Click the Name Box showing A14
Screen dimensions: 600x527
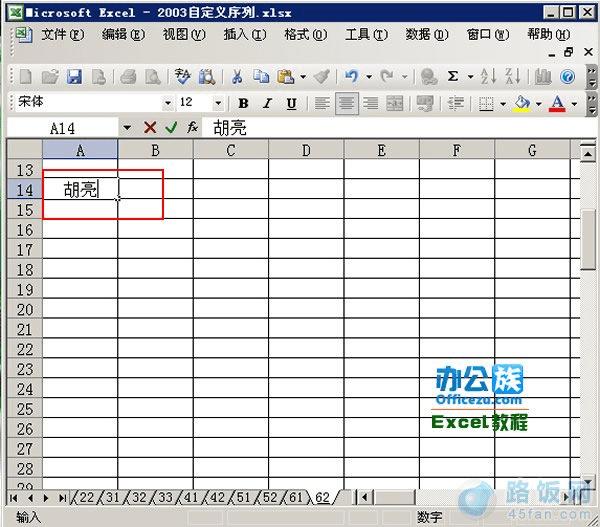click(62, 128)
